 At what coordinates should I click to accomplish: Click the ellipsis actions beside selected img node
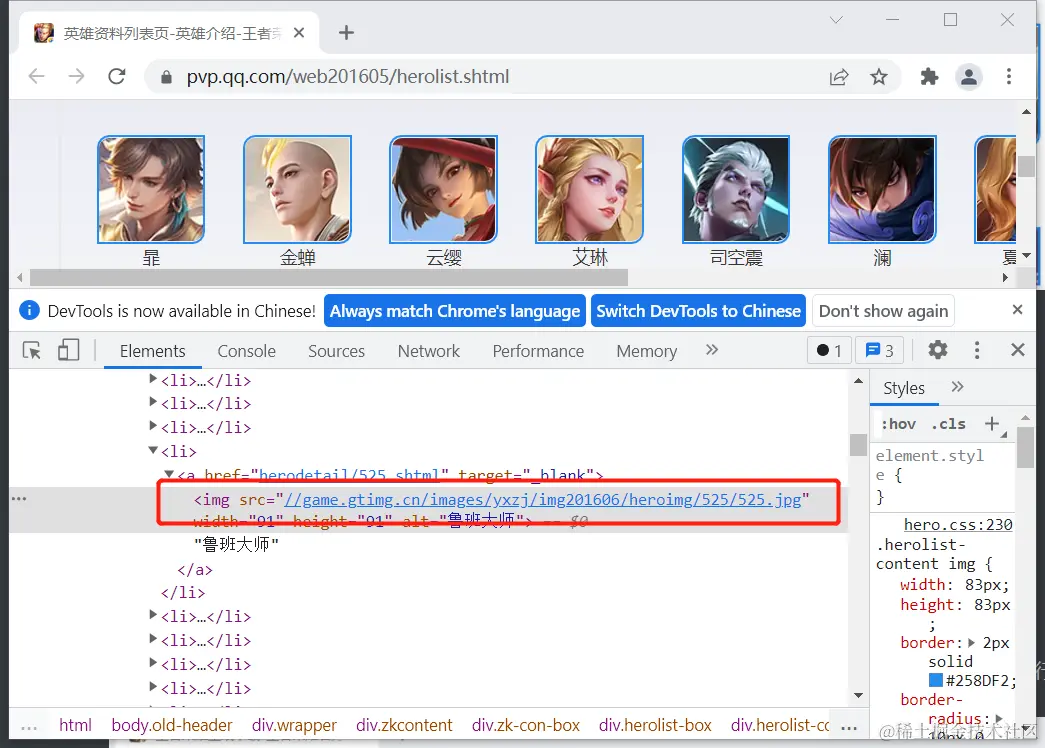pos(19,498)
